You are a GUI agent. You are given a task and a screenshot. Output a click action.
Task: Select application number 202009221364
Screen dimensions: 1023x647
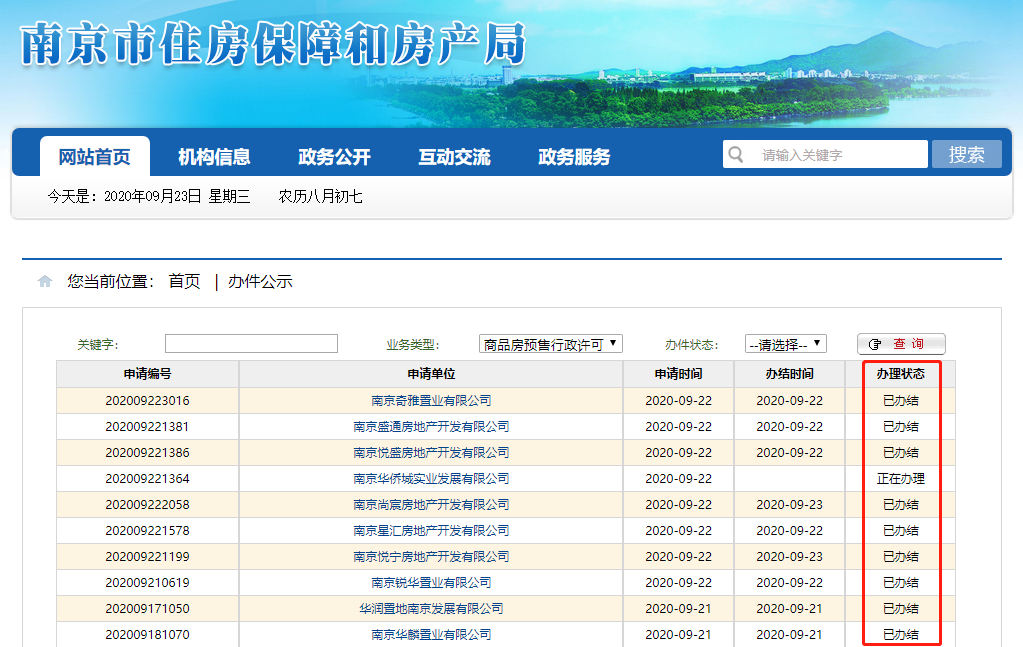tap(147, 479)
